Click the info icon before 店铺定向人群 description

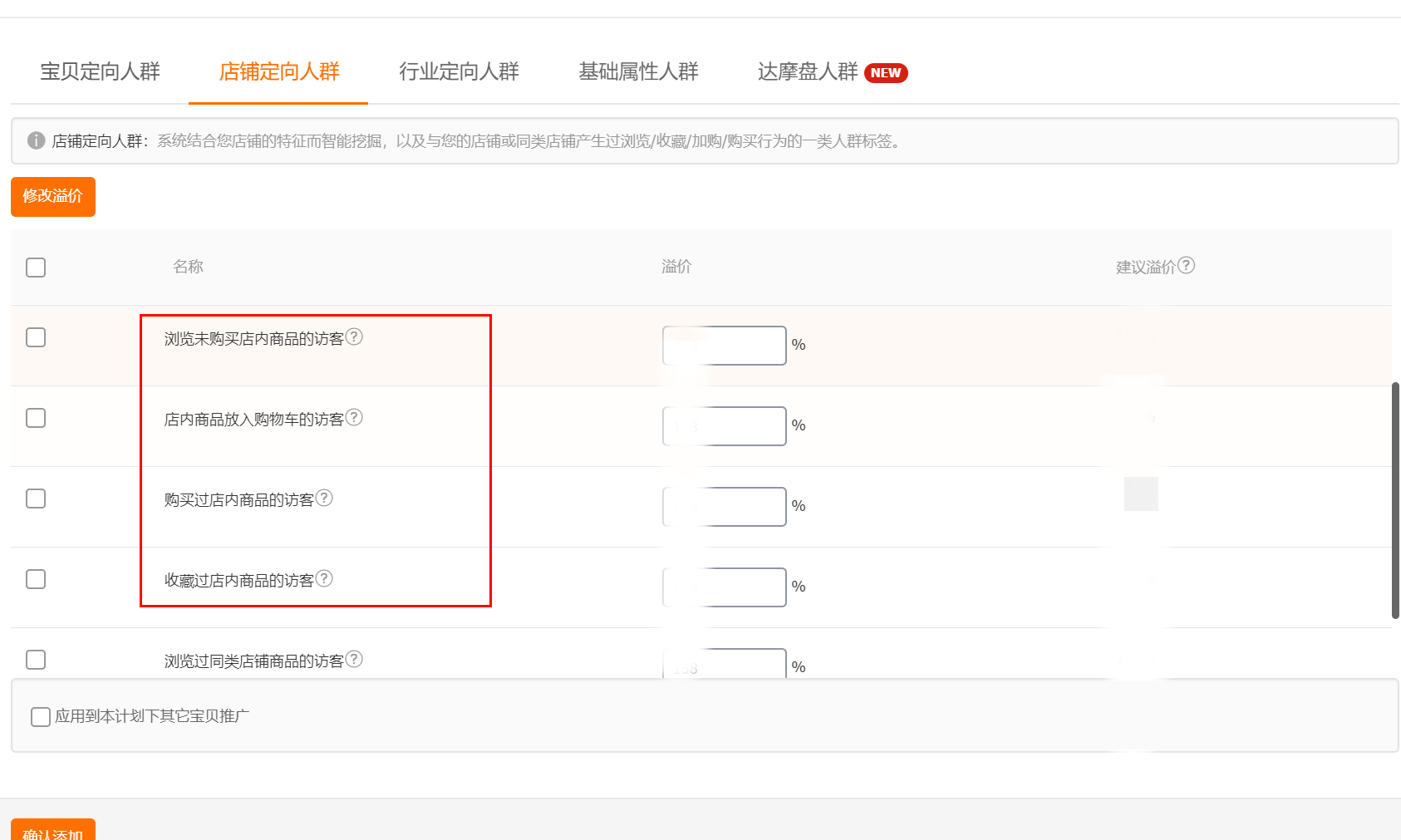(36, 140)
